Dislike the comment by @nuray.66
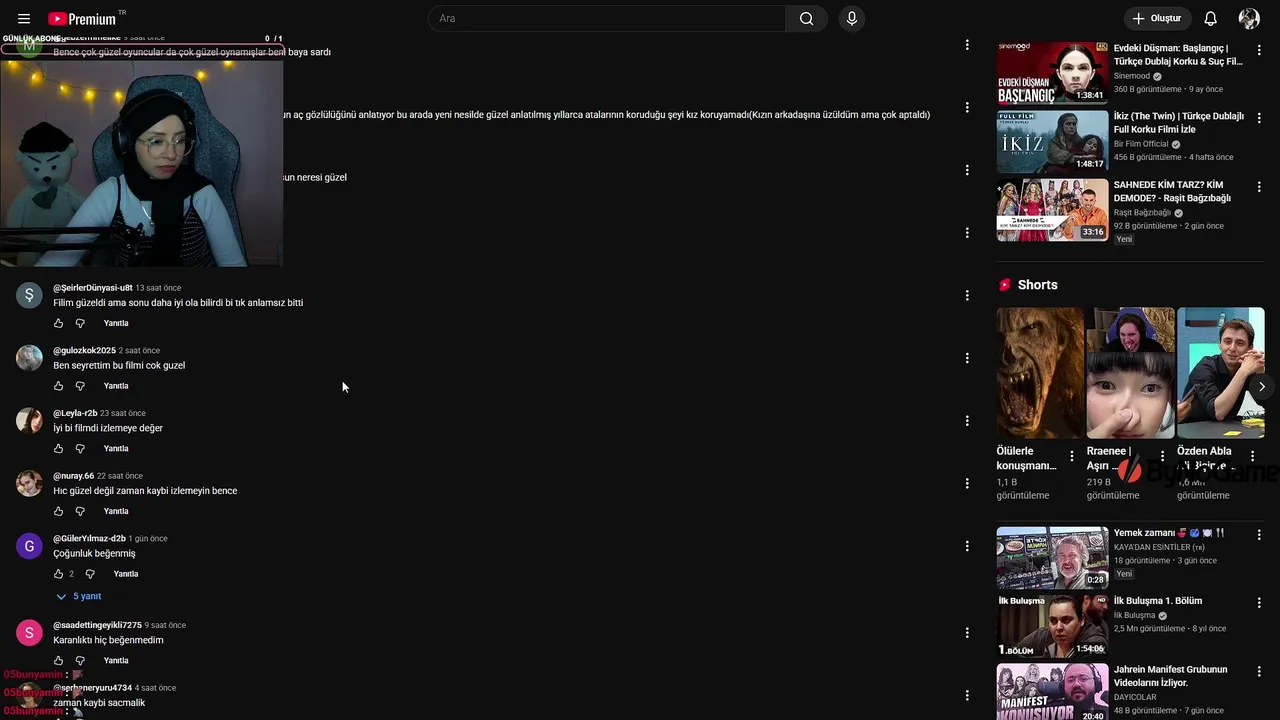Image resolution: width=1280 pixels, height=720 pixels. tap(80, 511)
